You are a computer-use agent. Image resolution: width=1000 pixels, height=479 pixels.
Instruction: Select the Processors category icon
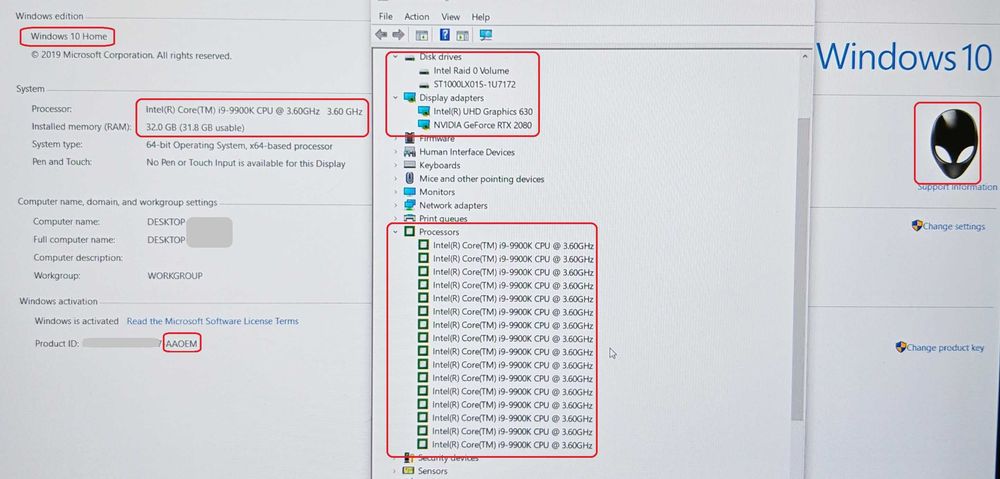[409, 232]
